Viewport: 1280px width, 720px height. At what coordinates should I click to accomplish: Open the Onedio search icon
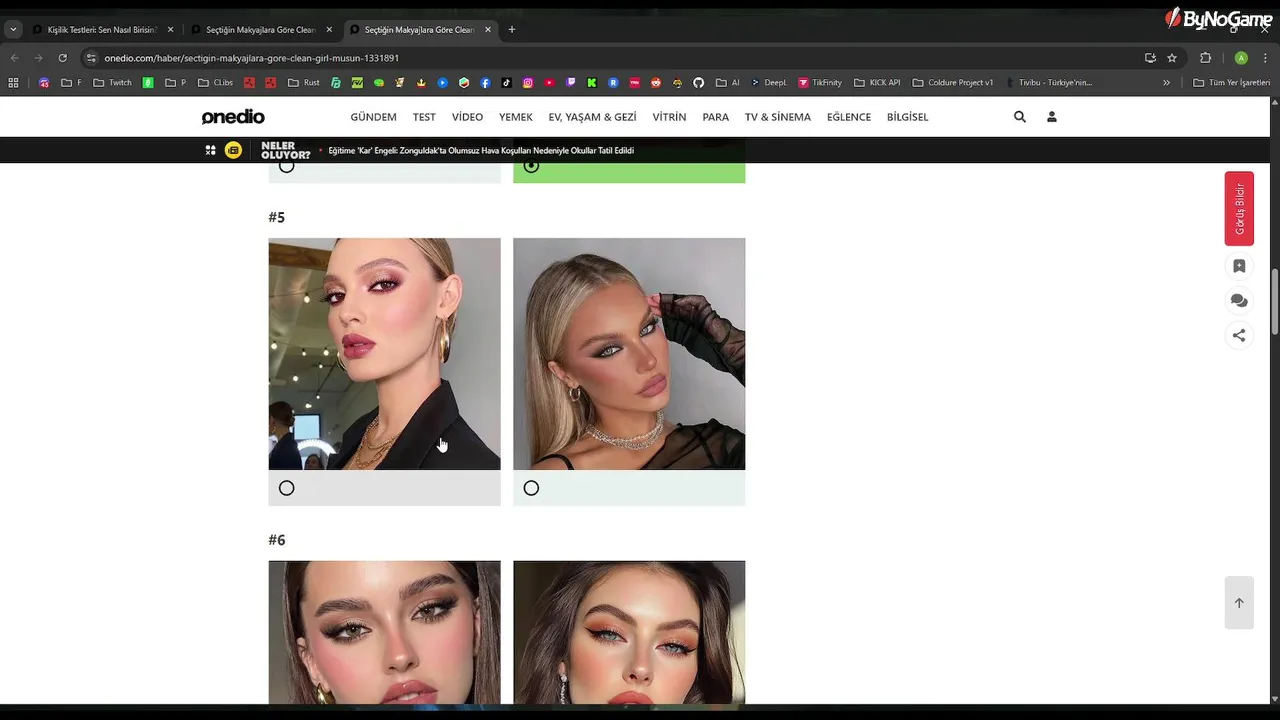tap(1020, 117)
